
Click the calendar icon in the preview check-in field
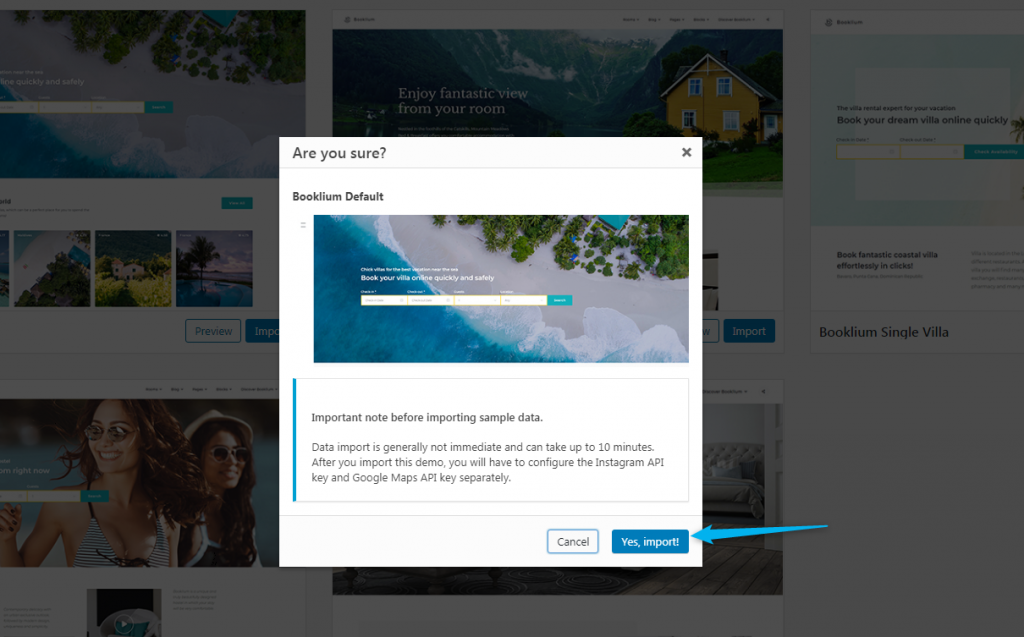(x=401, y=301)
